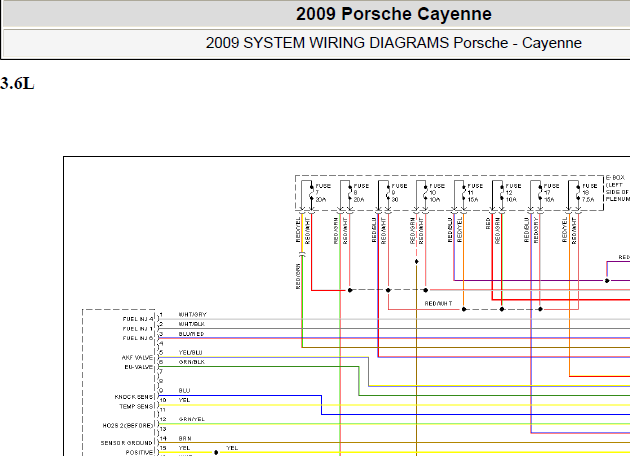Click the WHT/GRY wire label
Viewport: 630px width, 456px height.
192,315
